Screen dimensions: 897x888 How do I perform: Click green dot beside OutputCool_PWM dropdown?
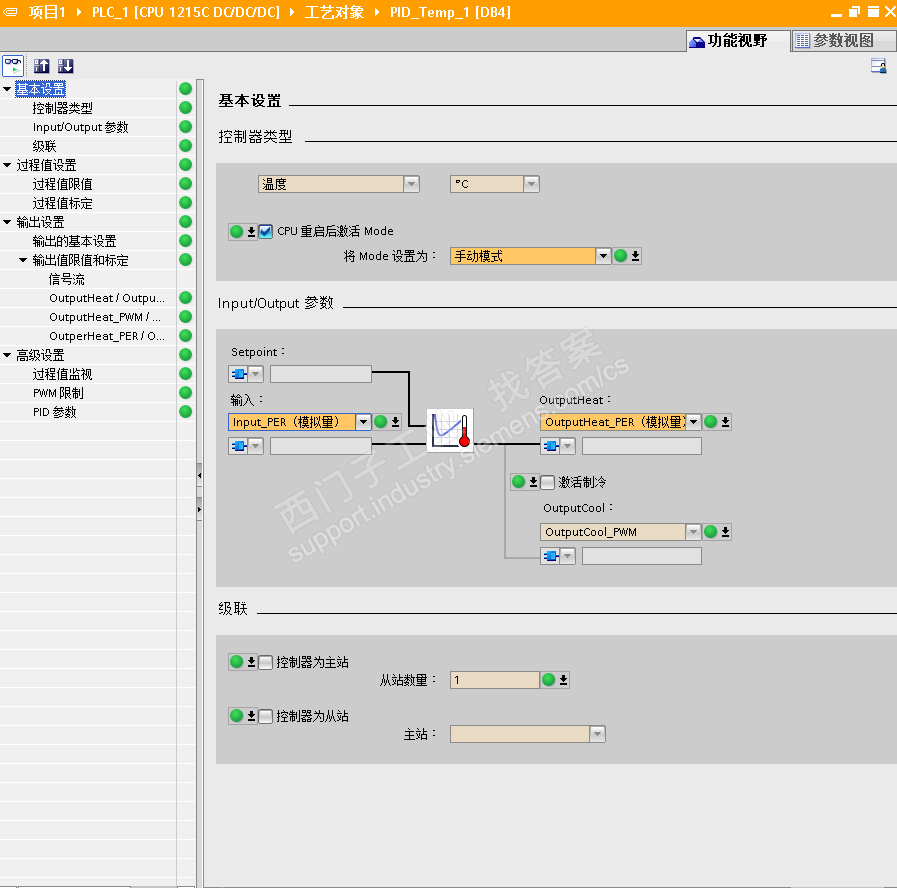(711, 532)
